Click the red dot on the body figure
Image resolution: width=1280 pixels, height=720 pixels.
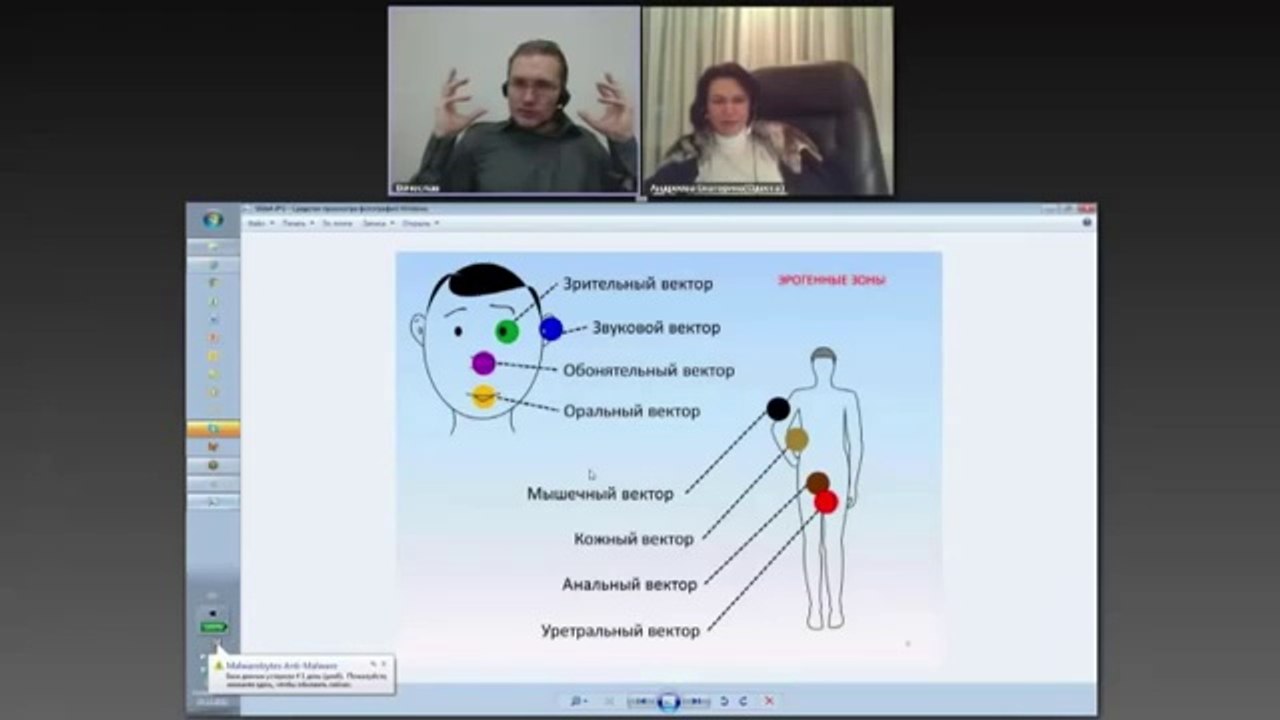click(826, 502)
